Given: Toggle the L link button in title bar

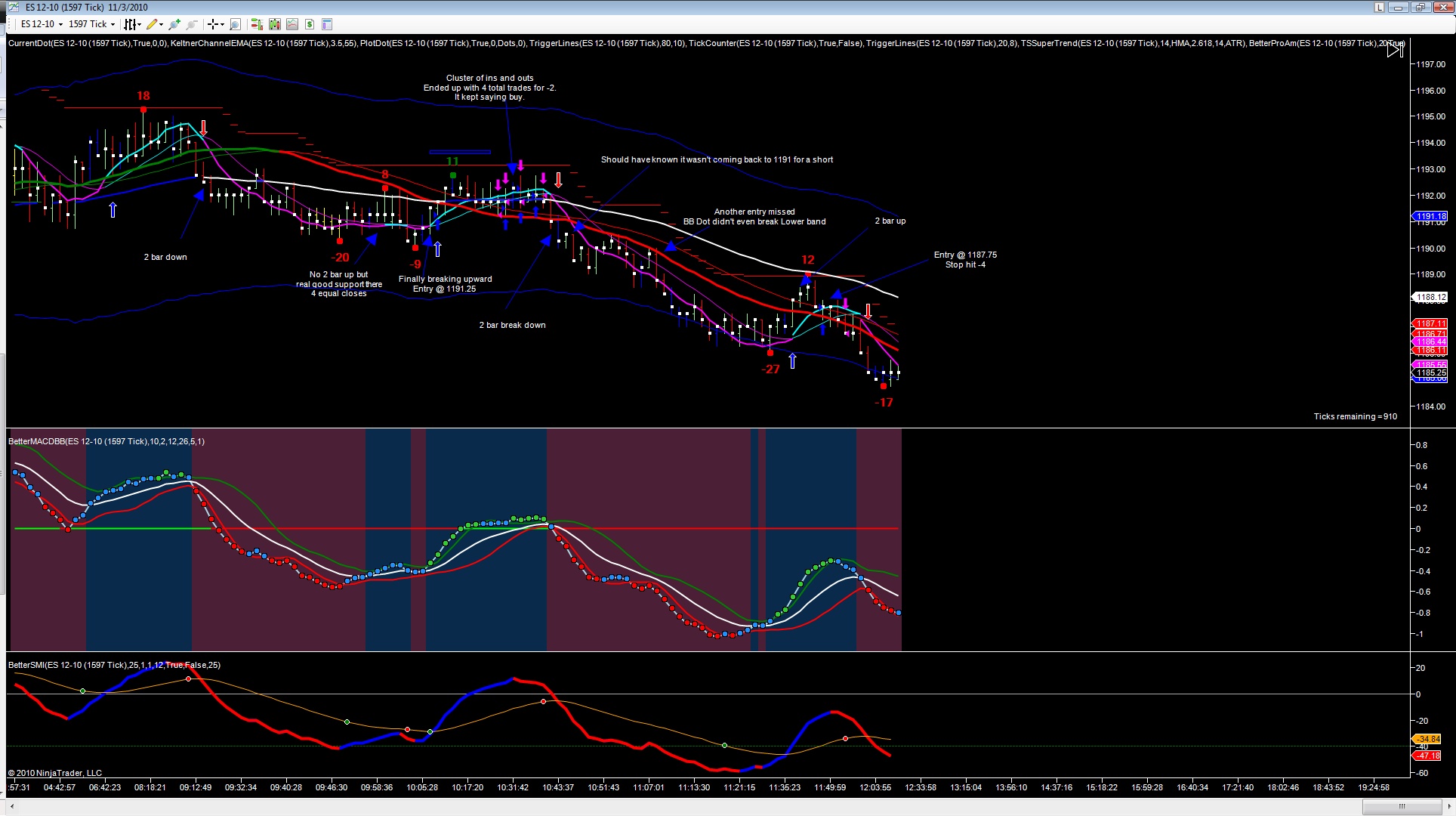Looking at the screenshot, I should pyautogui.click(x=1379, y=8).
